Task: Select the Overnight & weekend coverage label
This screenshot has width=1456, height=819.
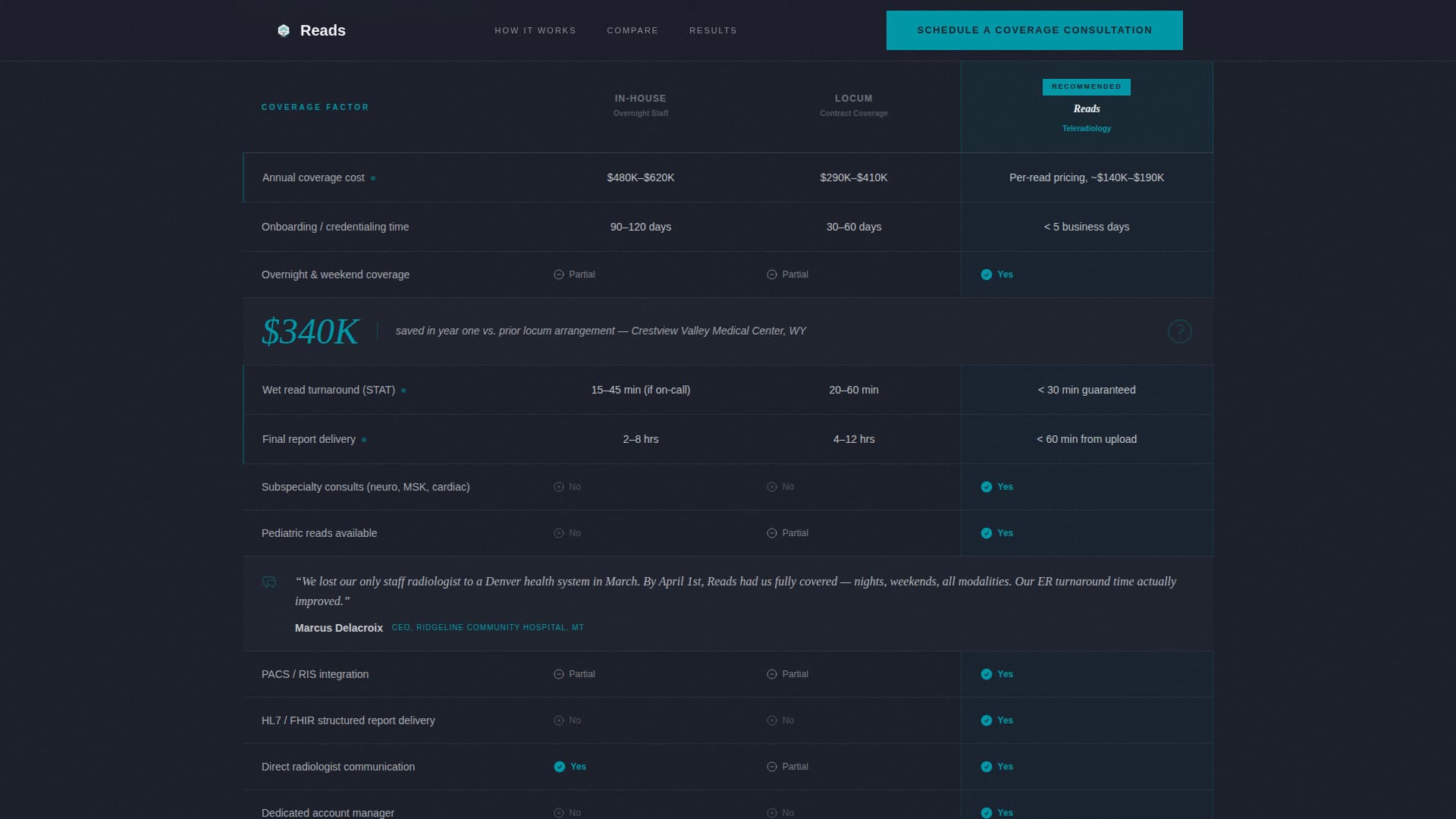Action: (335, 275)
